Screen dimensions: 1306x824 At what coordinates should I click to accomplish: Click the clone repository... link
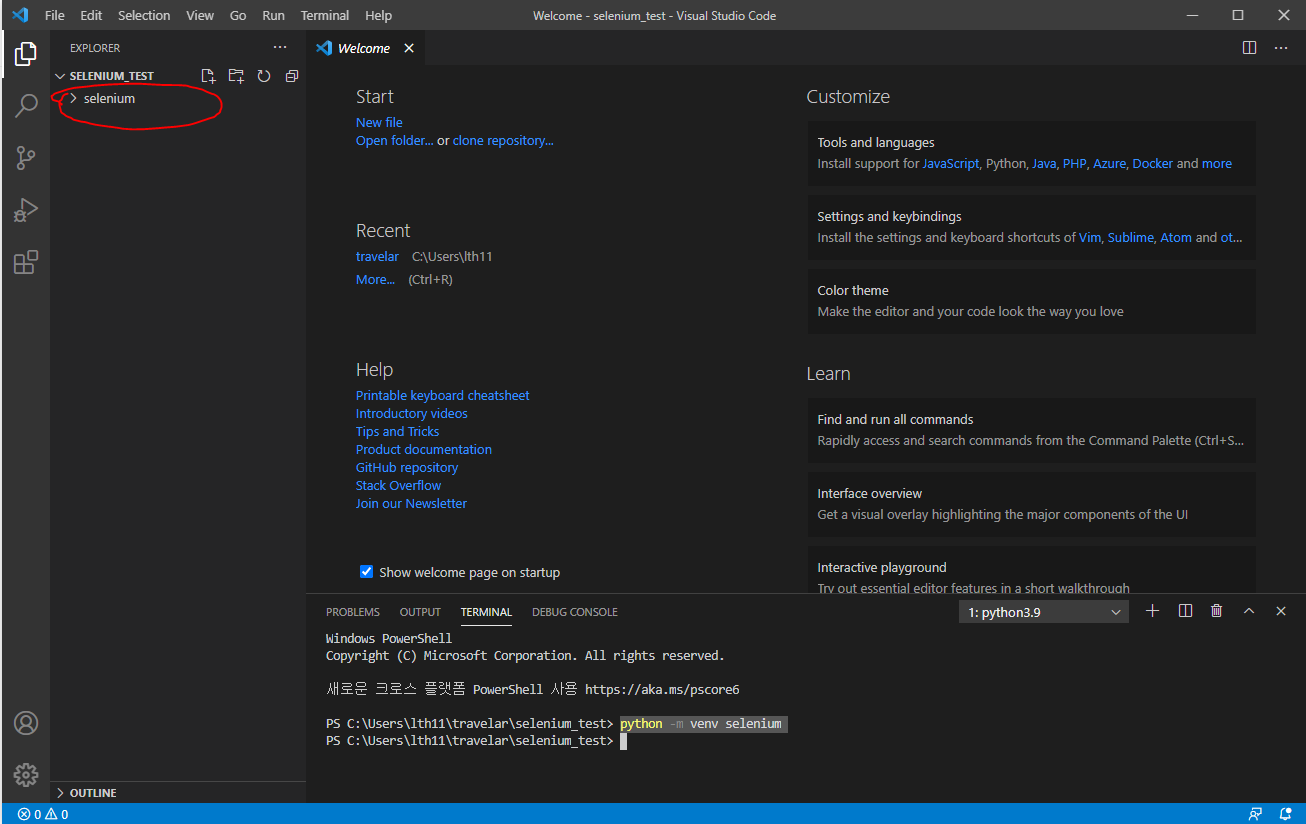coord(503,140)
